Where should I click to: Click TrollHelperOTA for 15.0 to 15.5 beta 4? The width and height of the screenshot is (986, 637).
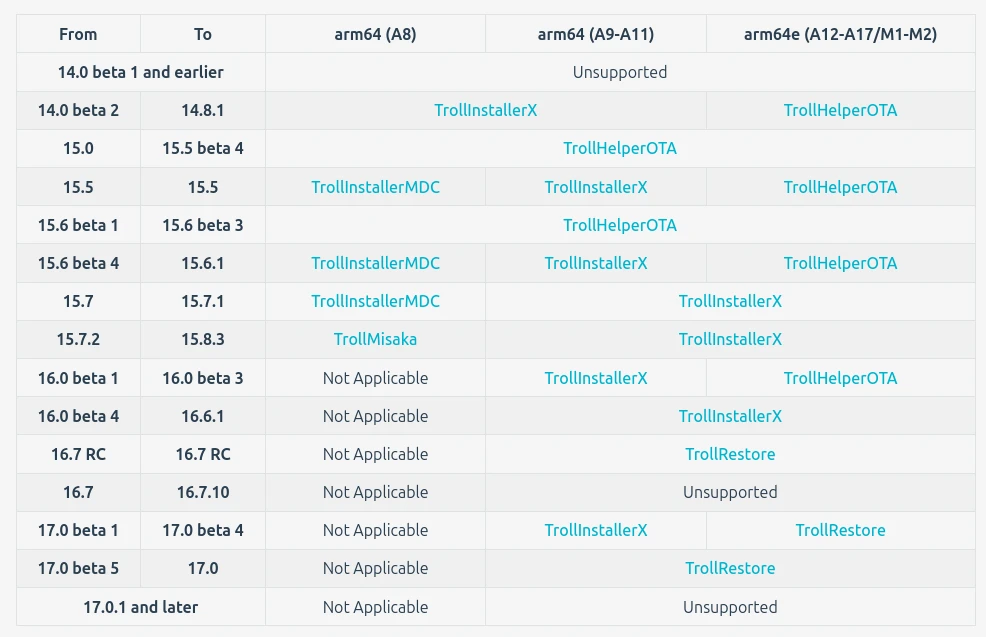pos(619,148)
